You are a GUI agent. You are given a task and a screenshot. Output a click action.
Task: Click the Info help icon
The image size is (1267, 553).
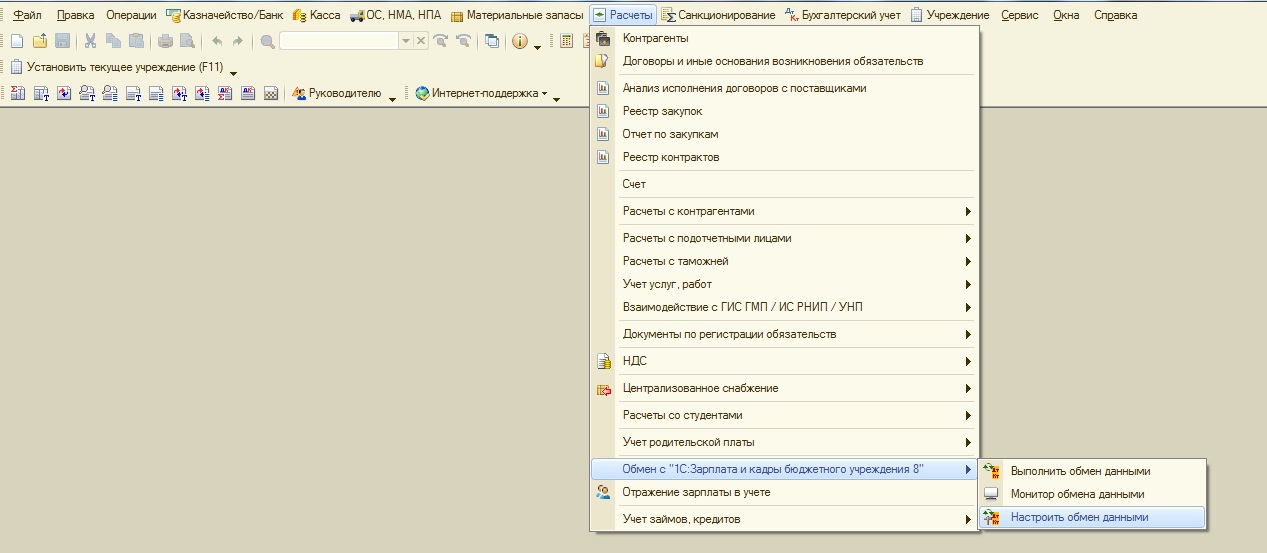pos(520,41)
